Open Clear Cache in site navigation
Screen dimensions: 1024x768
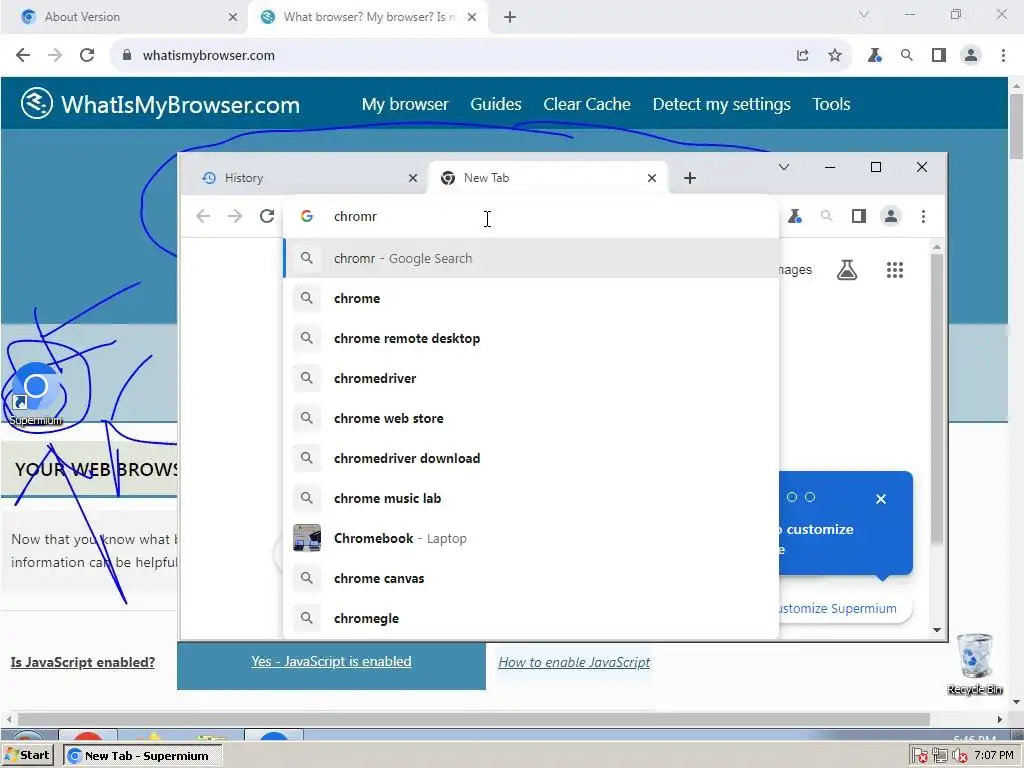[x=586, y=104]
